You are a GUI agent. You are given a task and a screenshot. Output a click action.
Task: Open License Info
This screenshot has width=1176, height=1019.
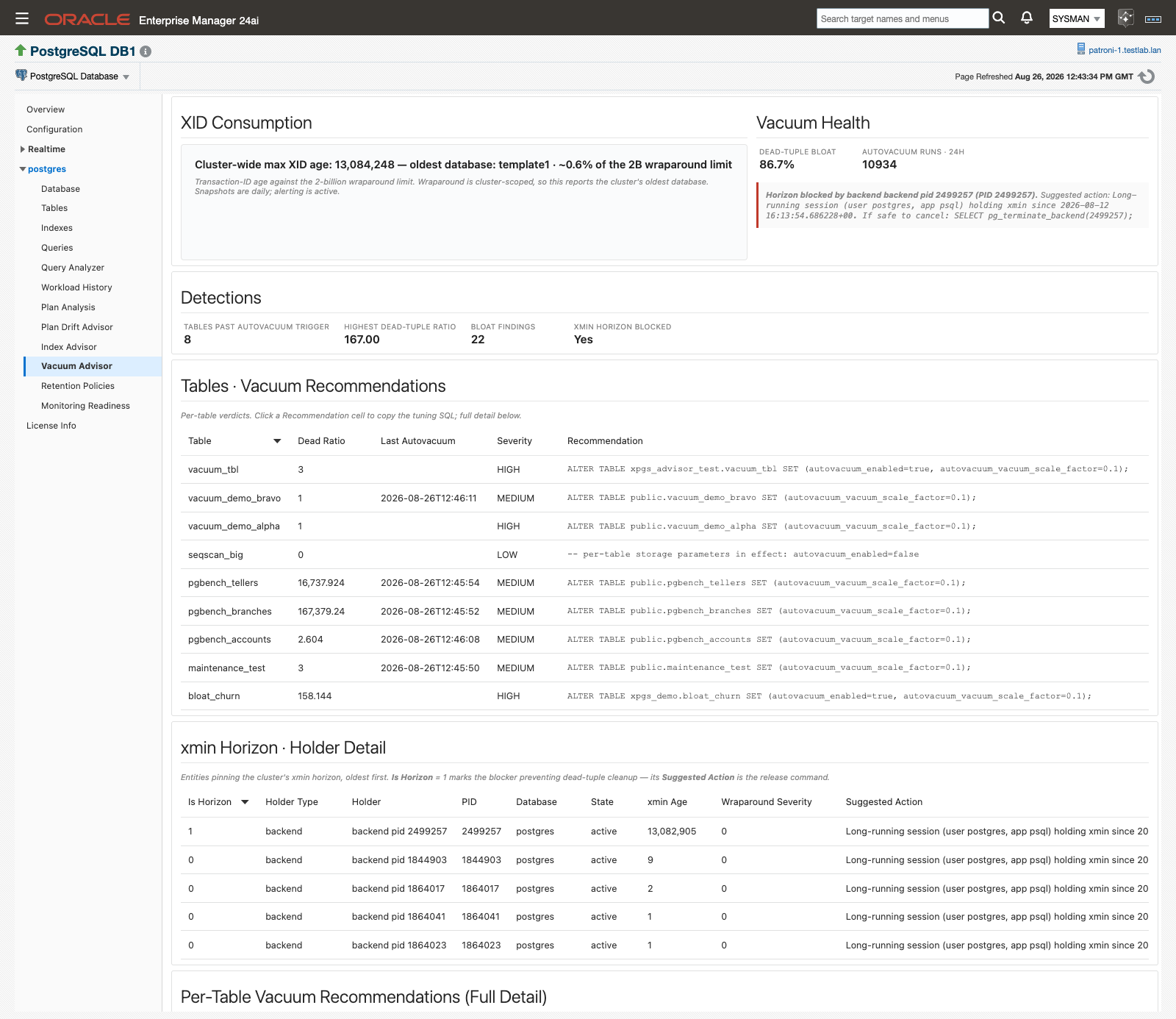point(51,426)
